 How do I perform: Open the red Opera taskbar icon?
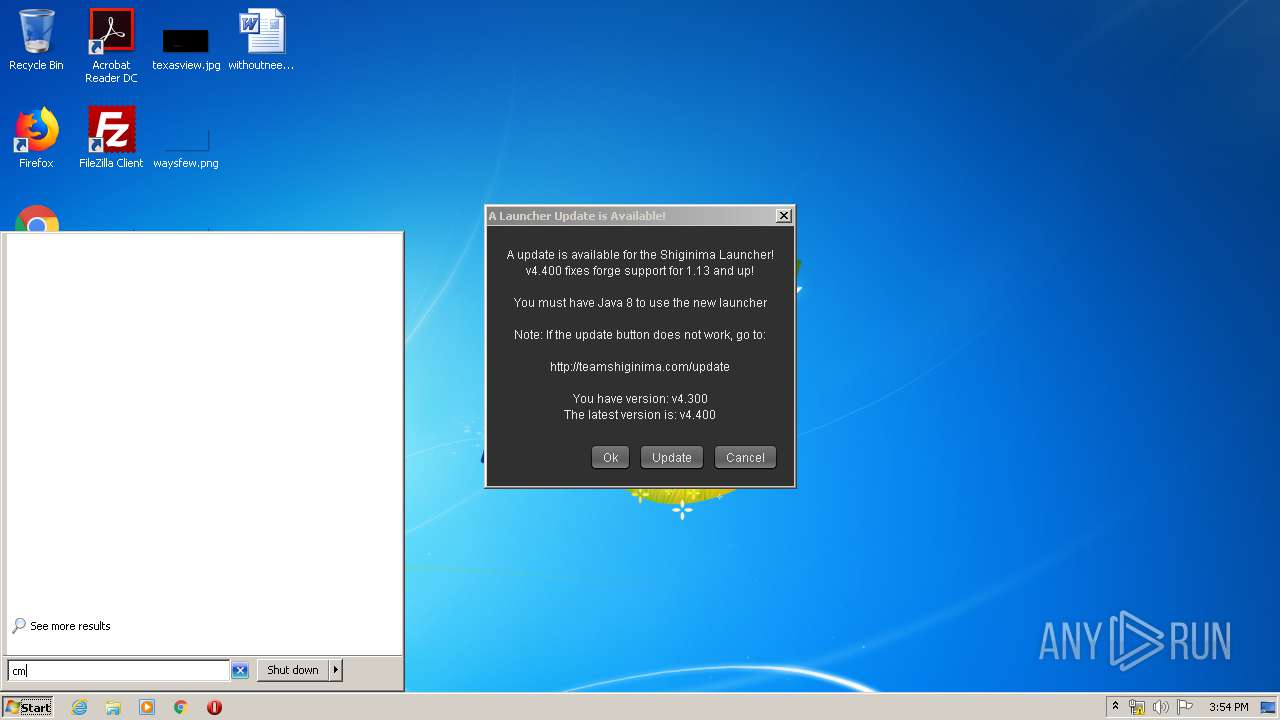(x=214, y=707)
